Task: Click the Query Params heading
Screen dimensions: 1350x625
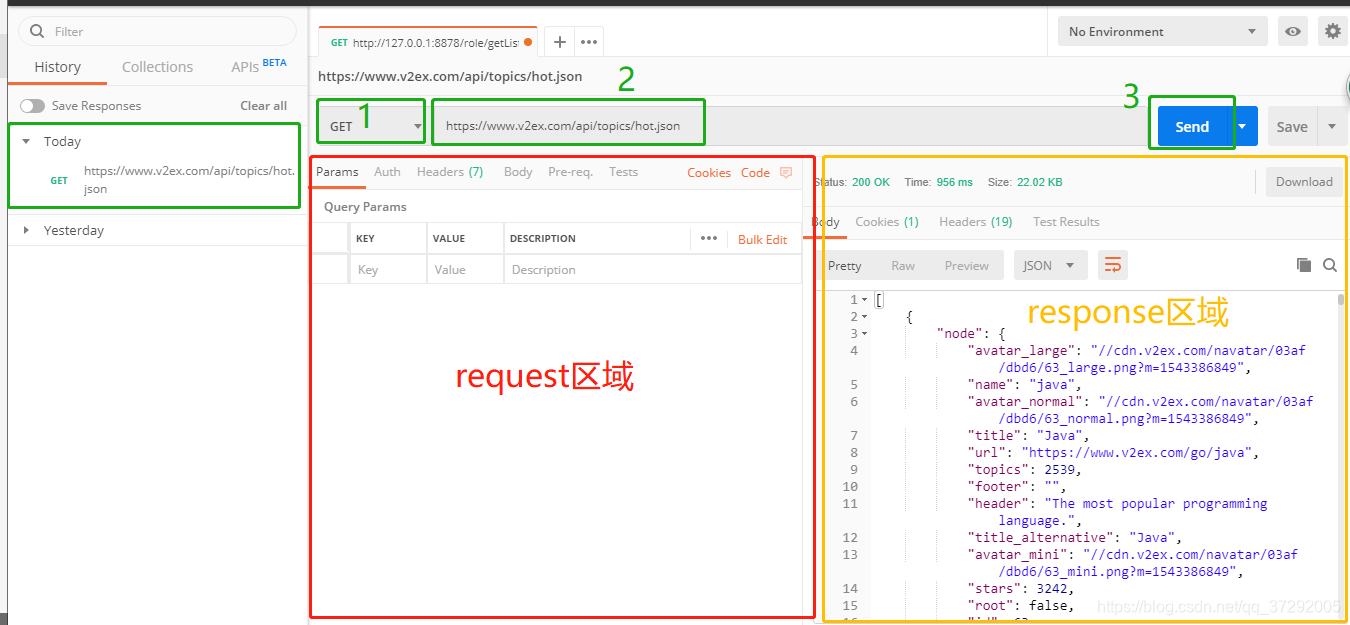Action: pyautogui.click(x=365, y=207)
